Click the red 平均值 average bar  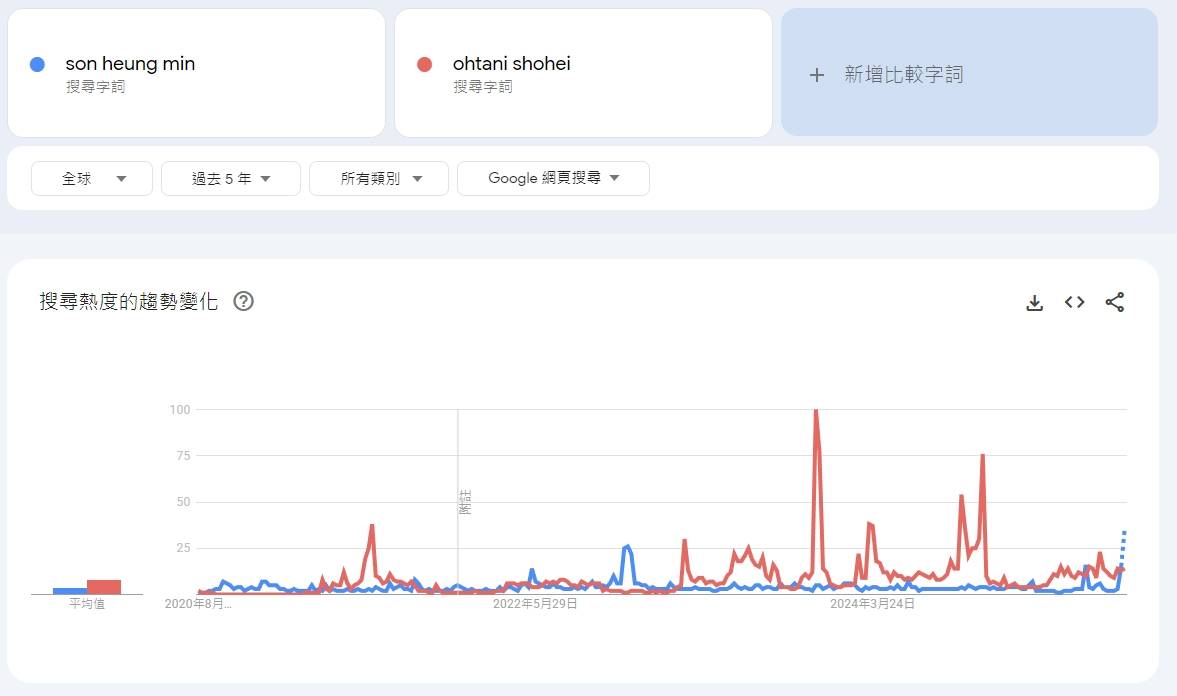(x=104, y=587)
